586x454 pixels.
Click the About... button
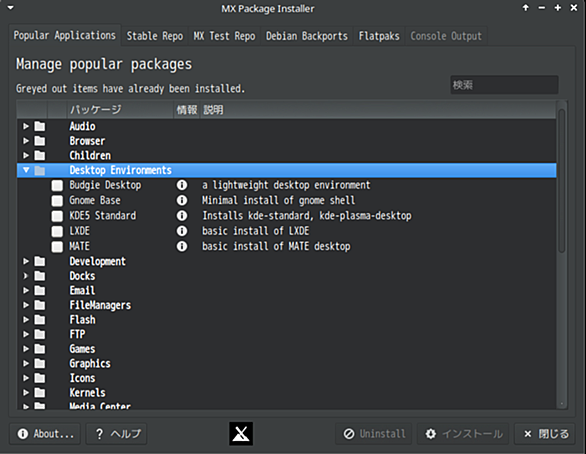click(x=45, y=434)
